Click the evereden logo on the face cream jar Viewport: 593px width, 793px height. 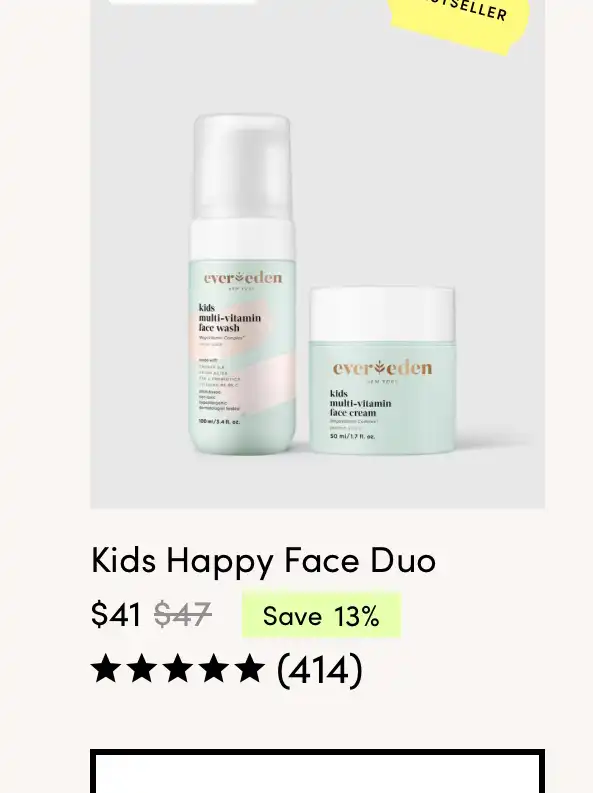(x=382, y=368)
